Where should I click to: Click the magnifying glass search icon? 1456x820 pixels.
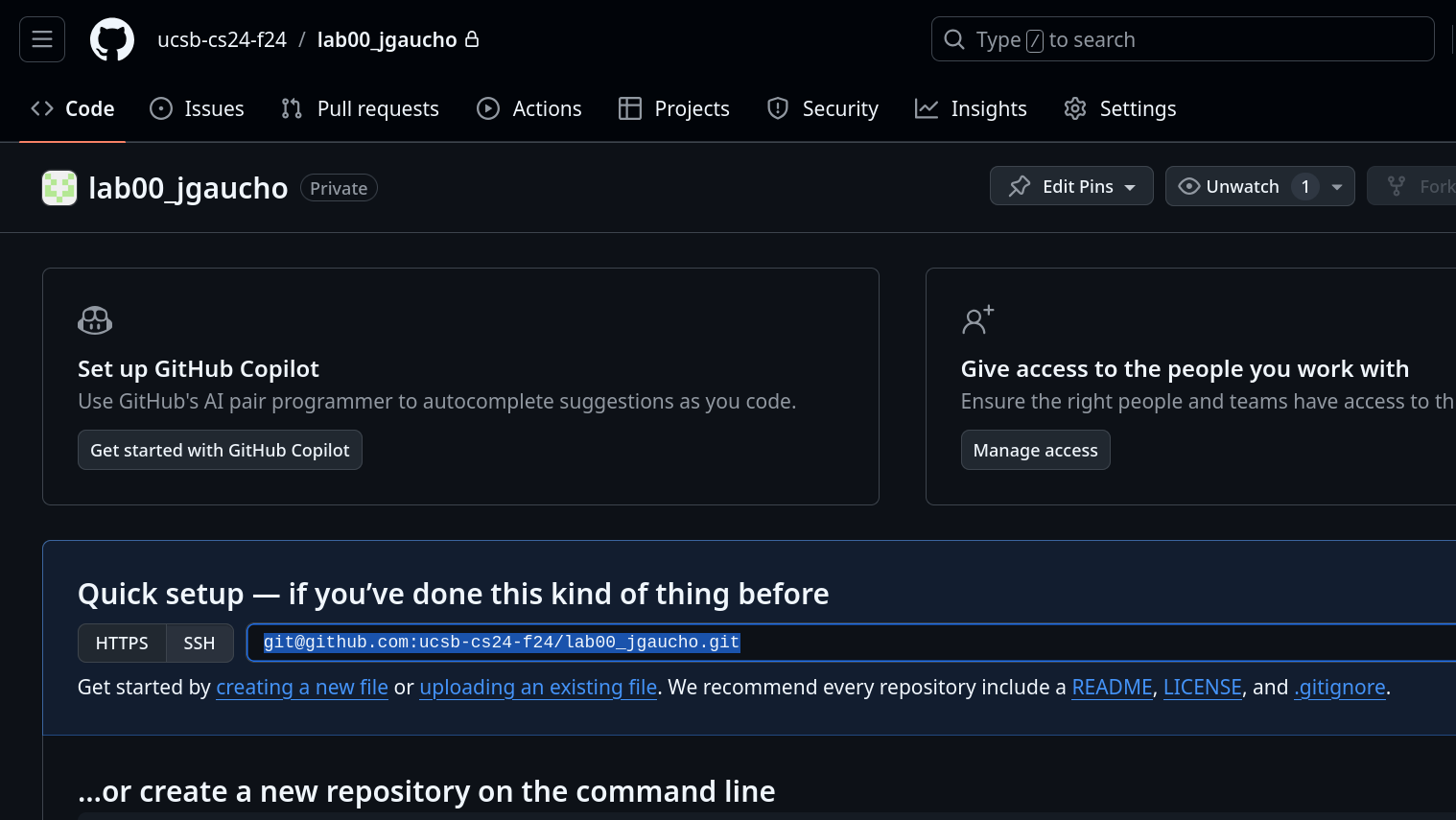954,39
